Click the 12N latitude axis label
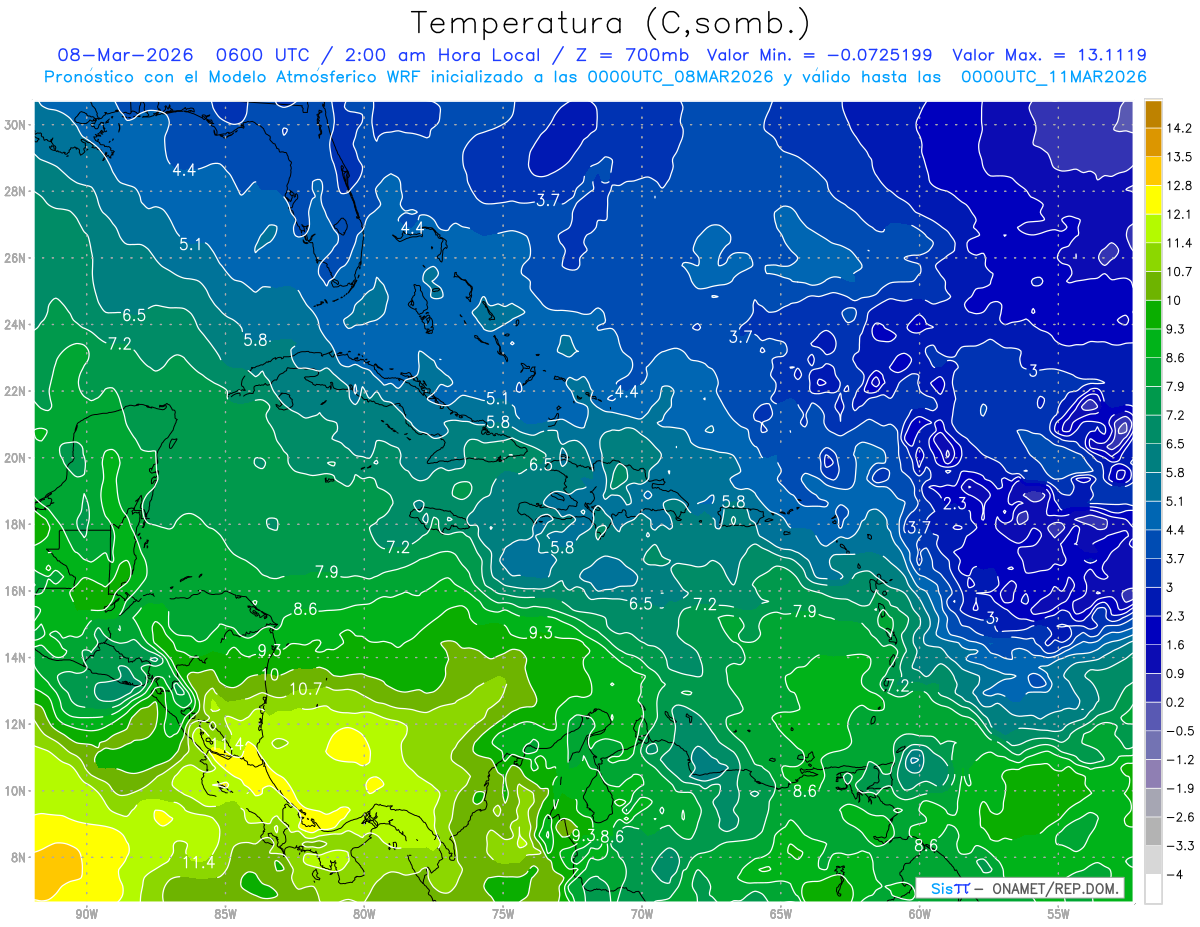The image size is (1200, 927). point(15,724)
